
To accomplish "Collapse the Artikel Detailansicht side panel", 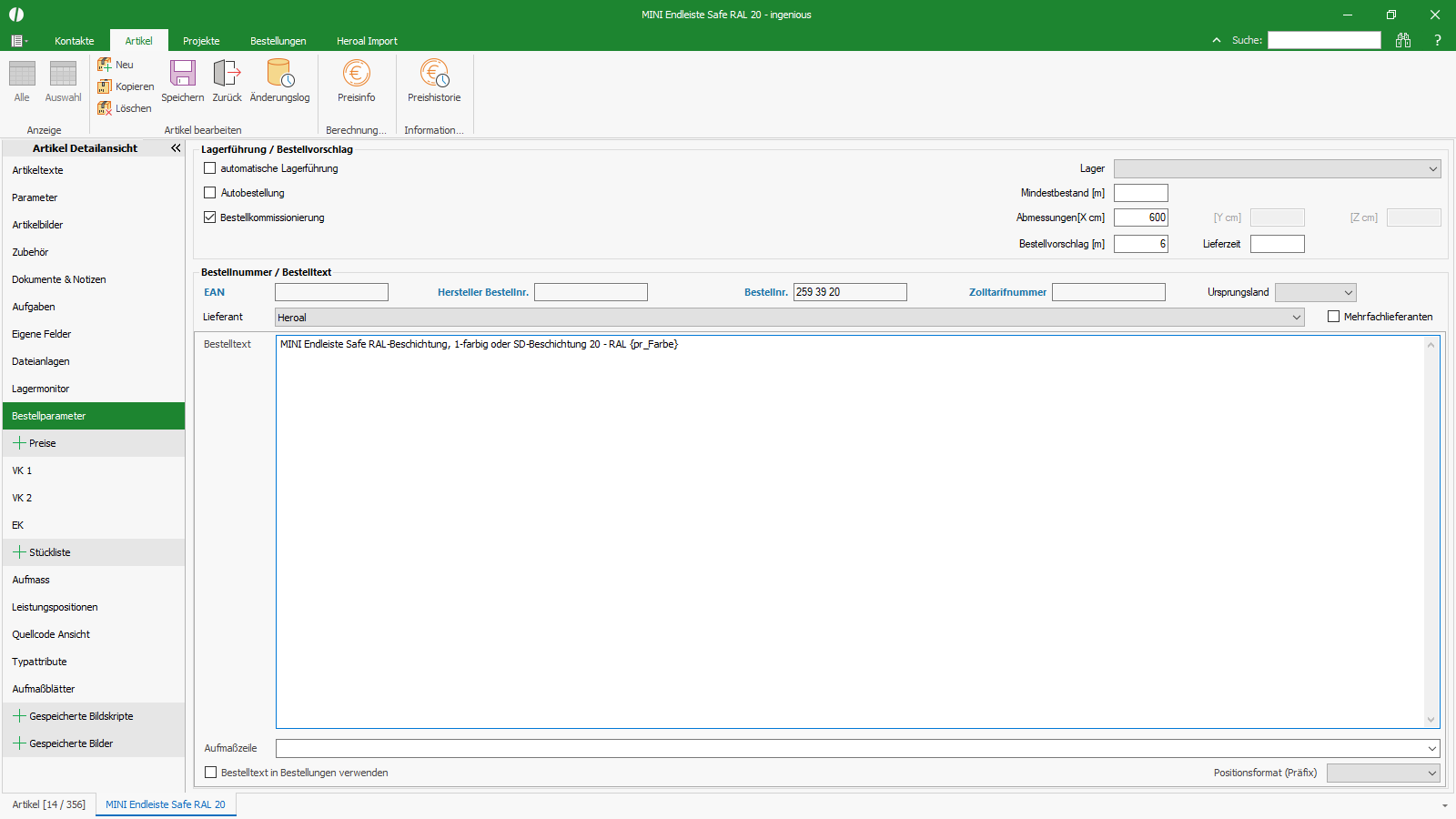I will point(176,147).
